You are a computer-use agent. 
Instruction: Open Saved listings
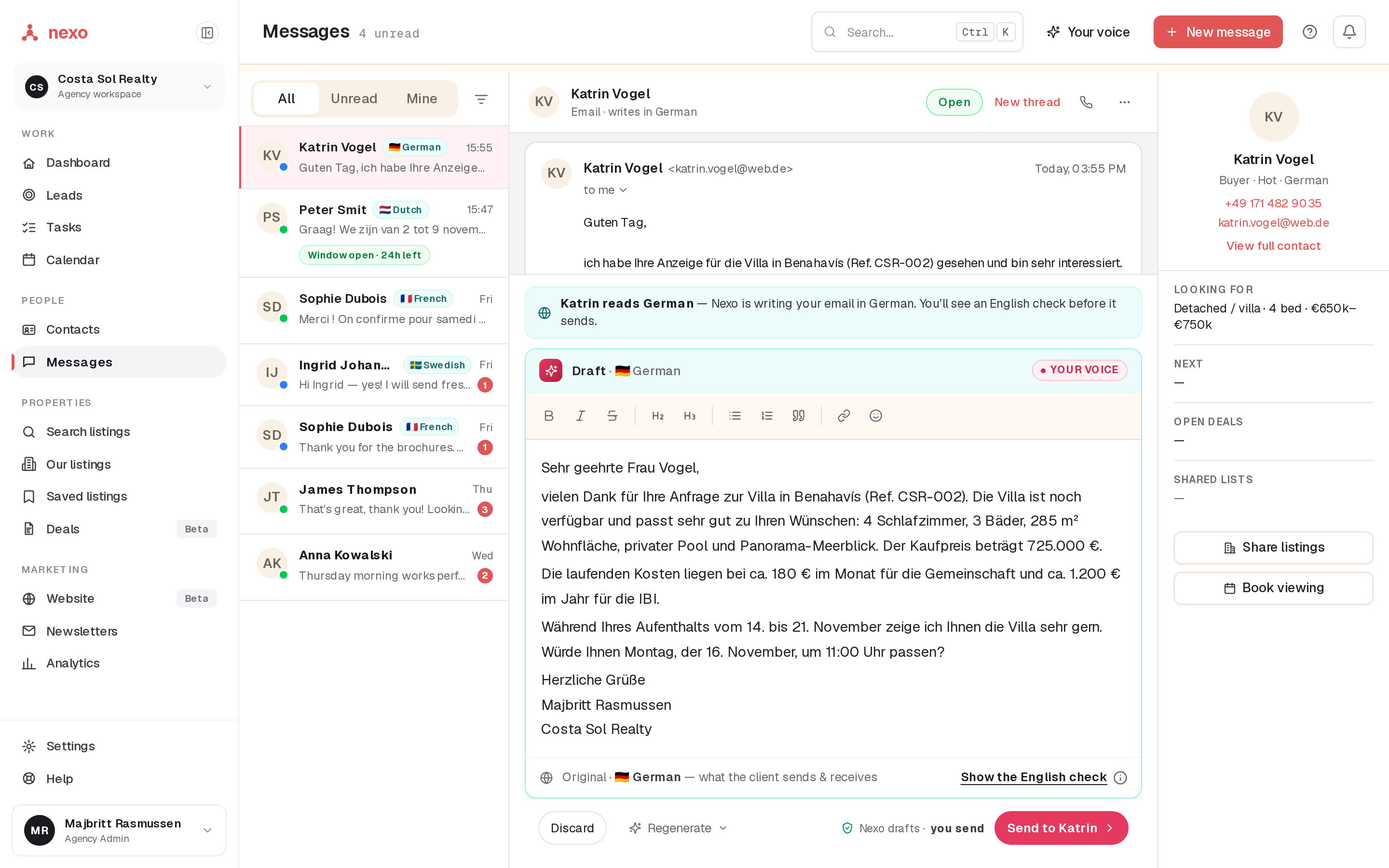119,497
